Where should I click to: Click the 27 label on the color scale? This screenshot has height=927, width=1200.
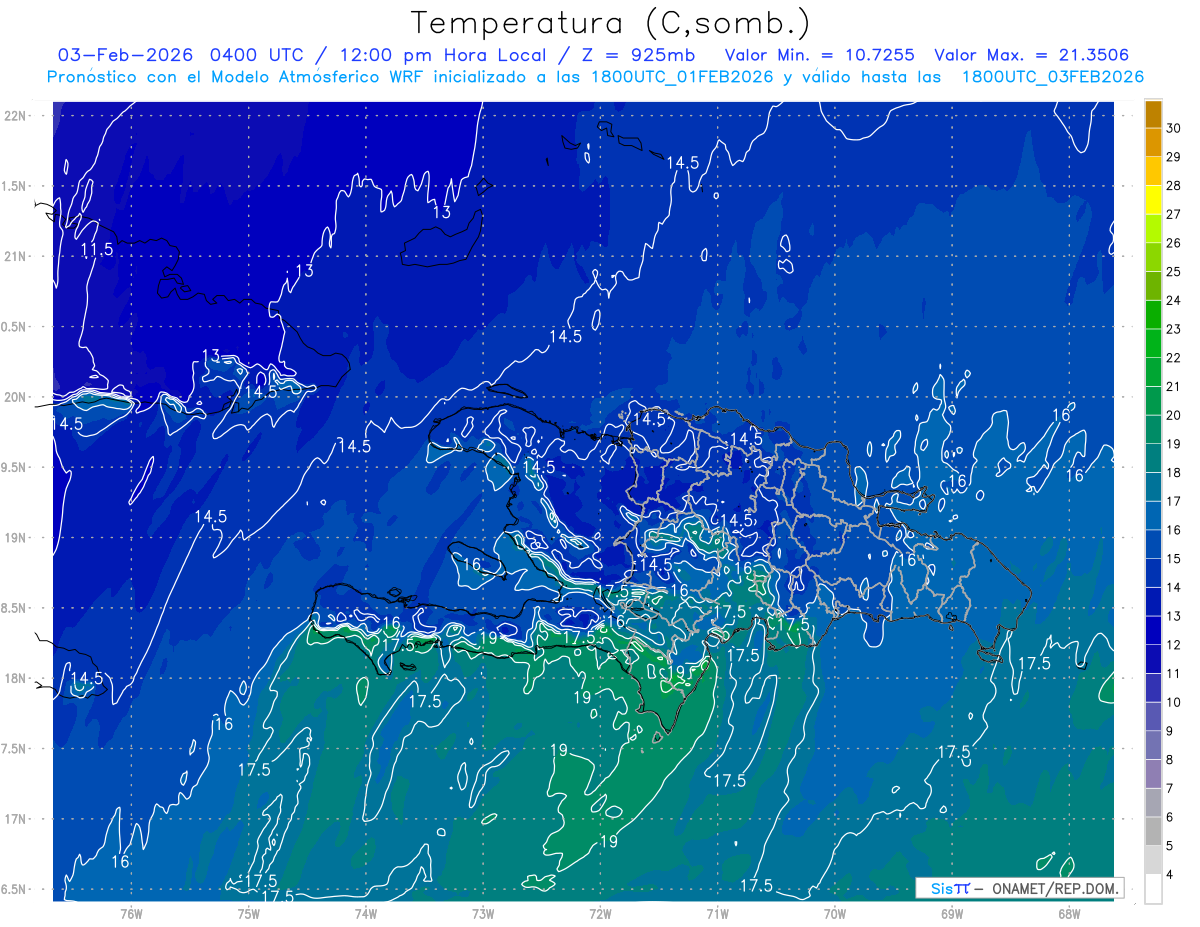(x=1174, y=214)
